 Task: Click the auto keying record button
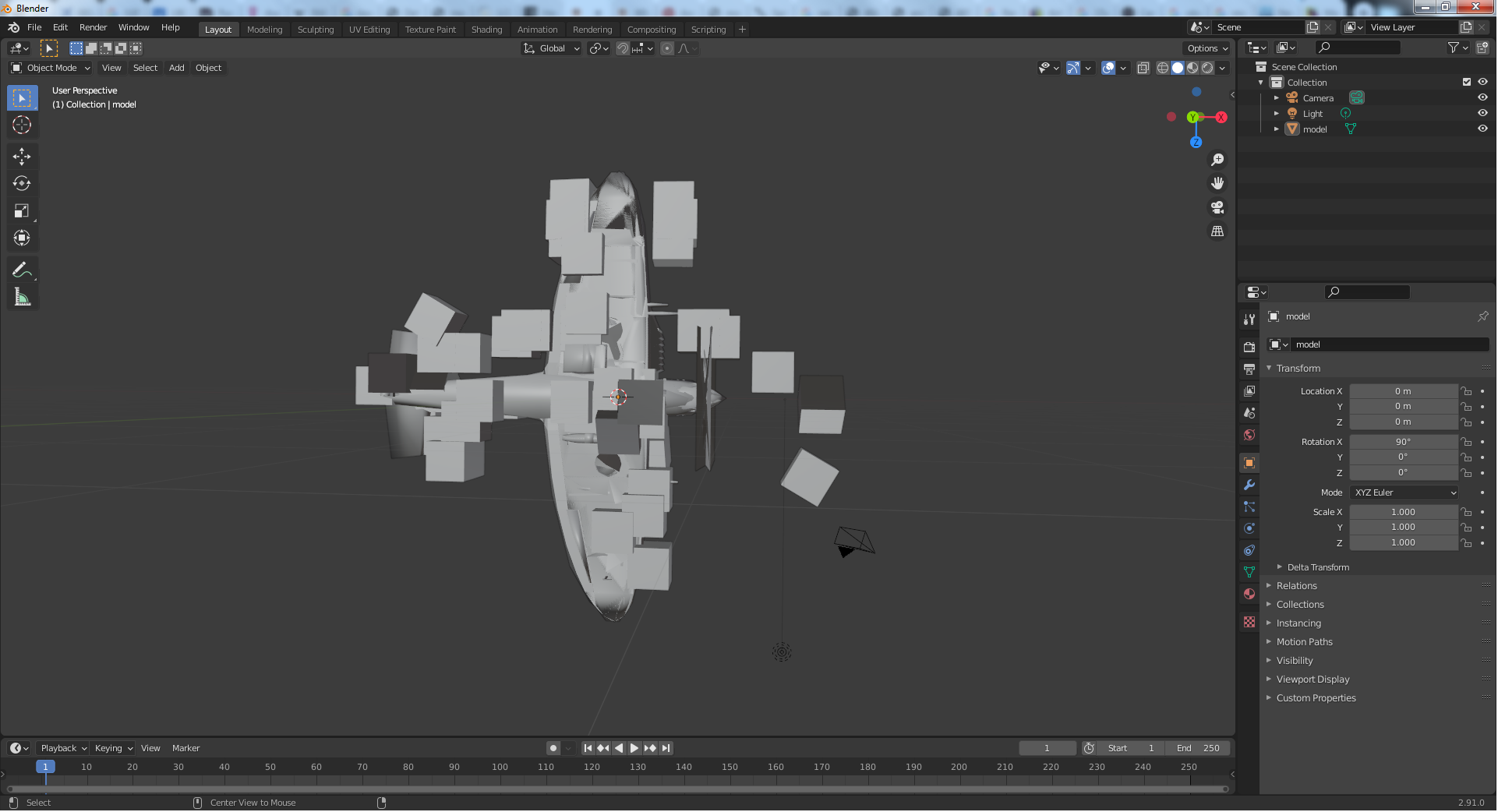pos(553,749)
